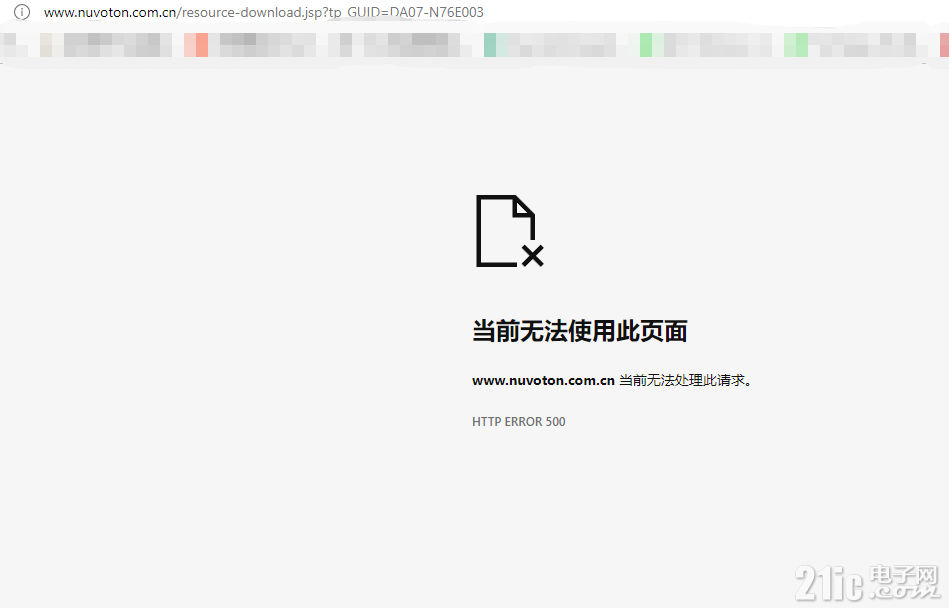
Task: Click the heading 当前无法使用此页面
Action: point(579,331)
